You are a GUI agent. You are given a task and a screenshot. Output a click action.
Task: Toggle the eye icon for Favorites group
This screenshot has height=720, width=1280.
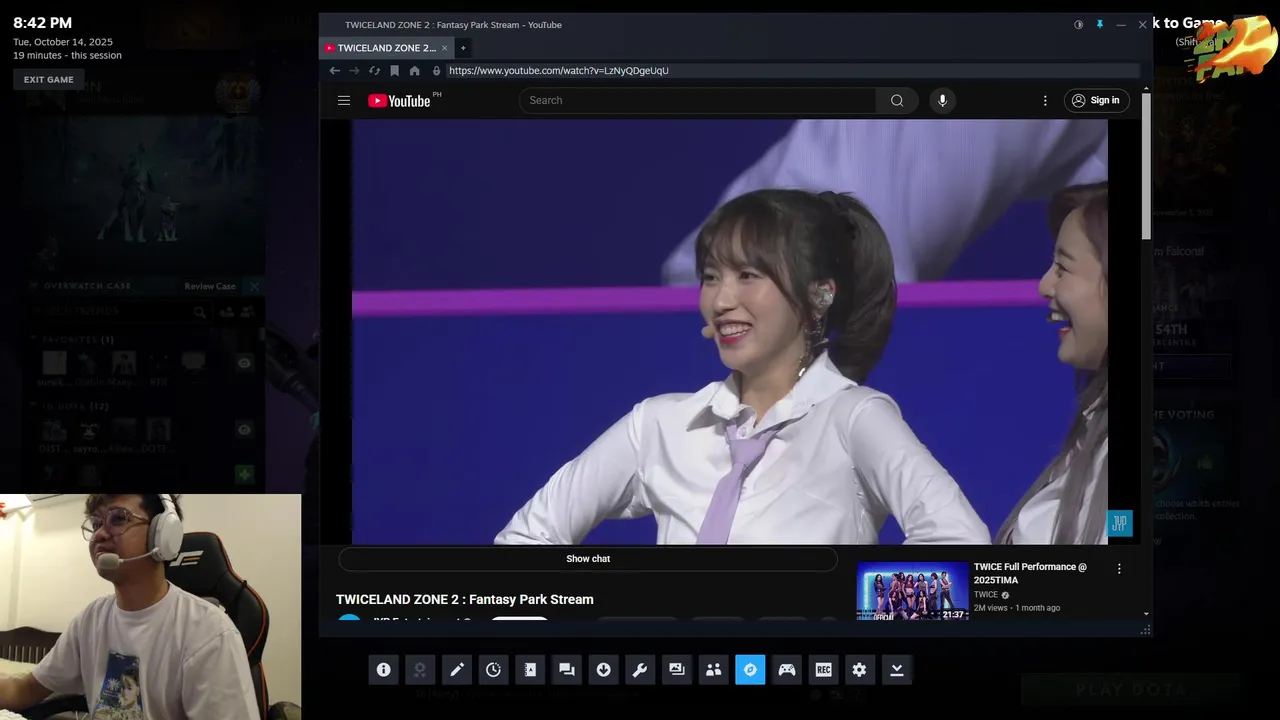coord(244,363)
